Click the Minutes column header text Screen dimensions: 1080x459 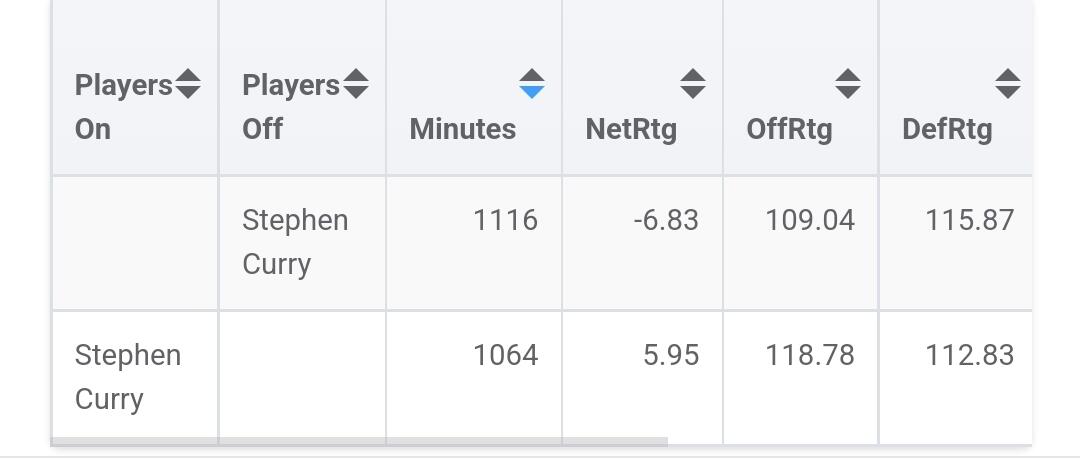(463, 129)
